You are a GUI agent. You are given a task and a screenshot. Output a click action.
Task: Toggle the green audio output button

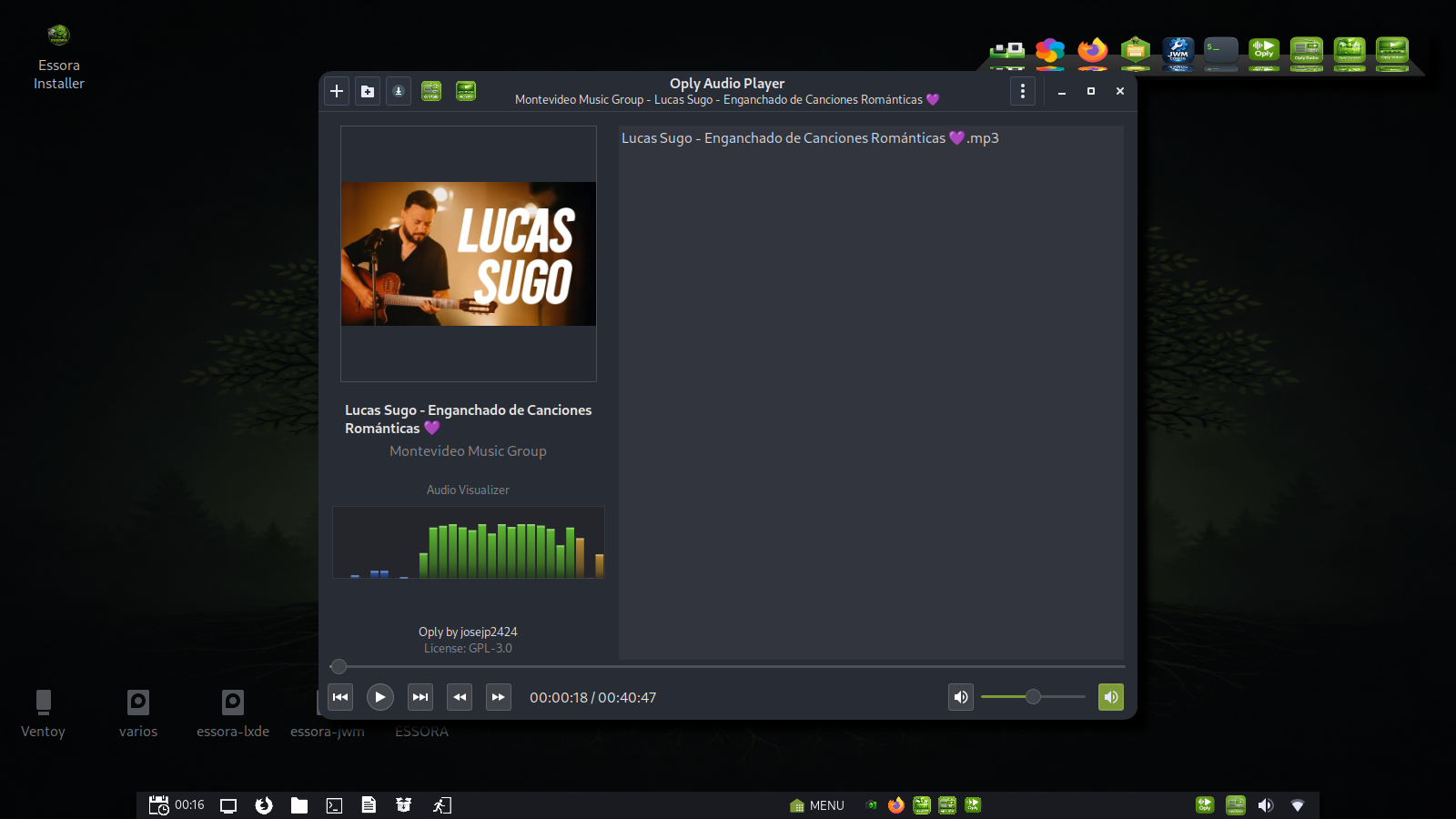1111,697
